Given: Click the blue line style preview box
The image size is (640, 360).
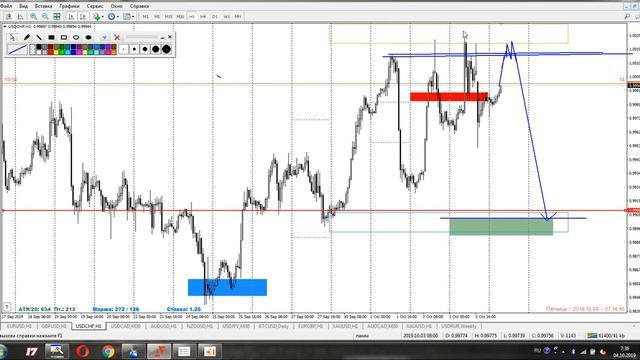Looking at the screenshot, I should [x=18, y=49].
